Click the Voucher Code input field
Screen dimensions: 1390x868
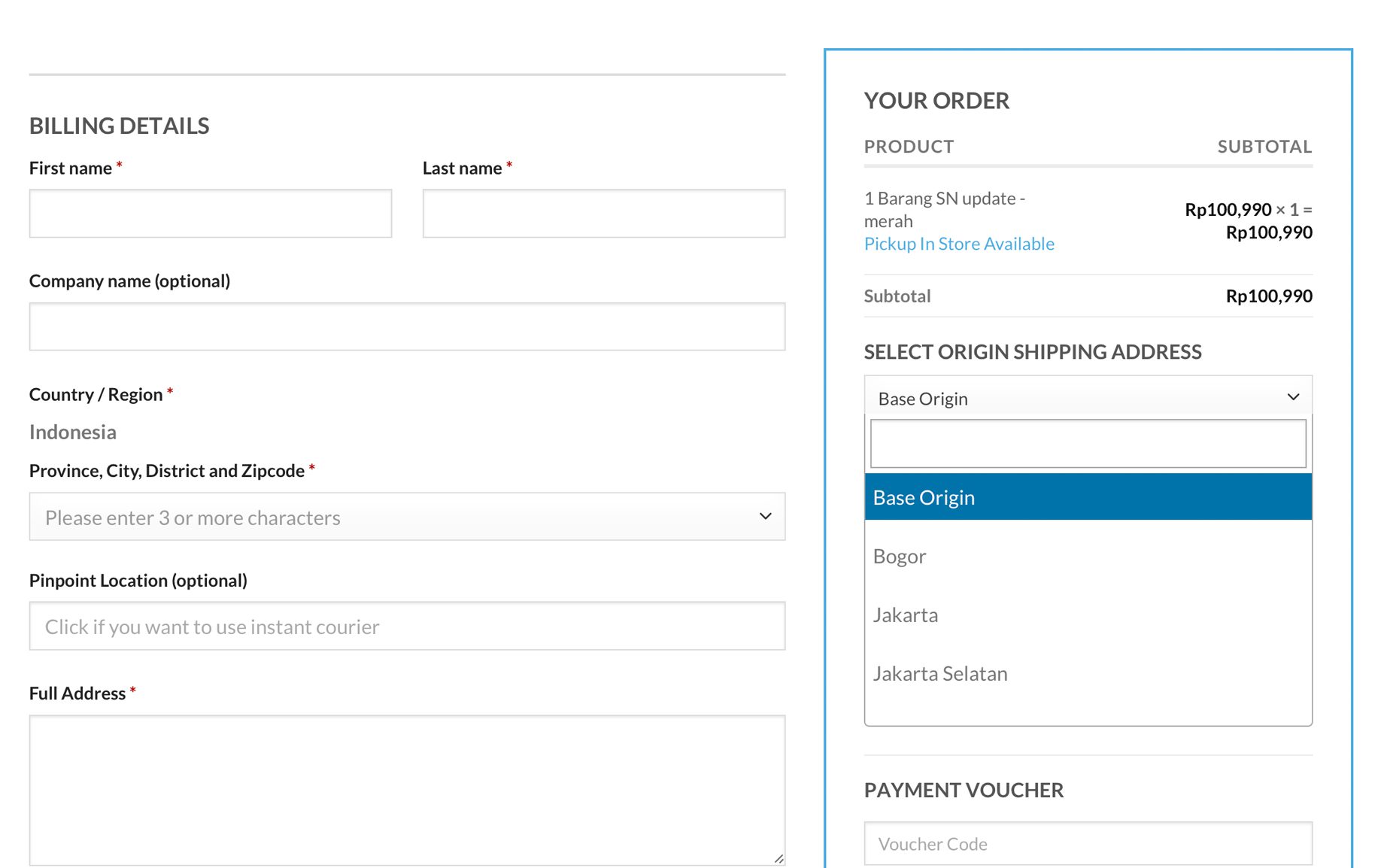[x=1087, y=844]
